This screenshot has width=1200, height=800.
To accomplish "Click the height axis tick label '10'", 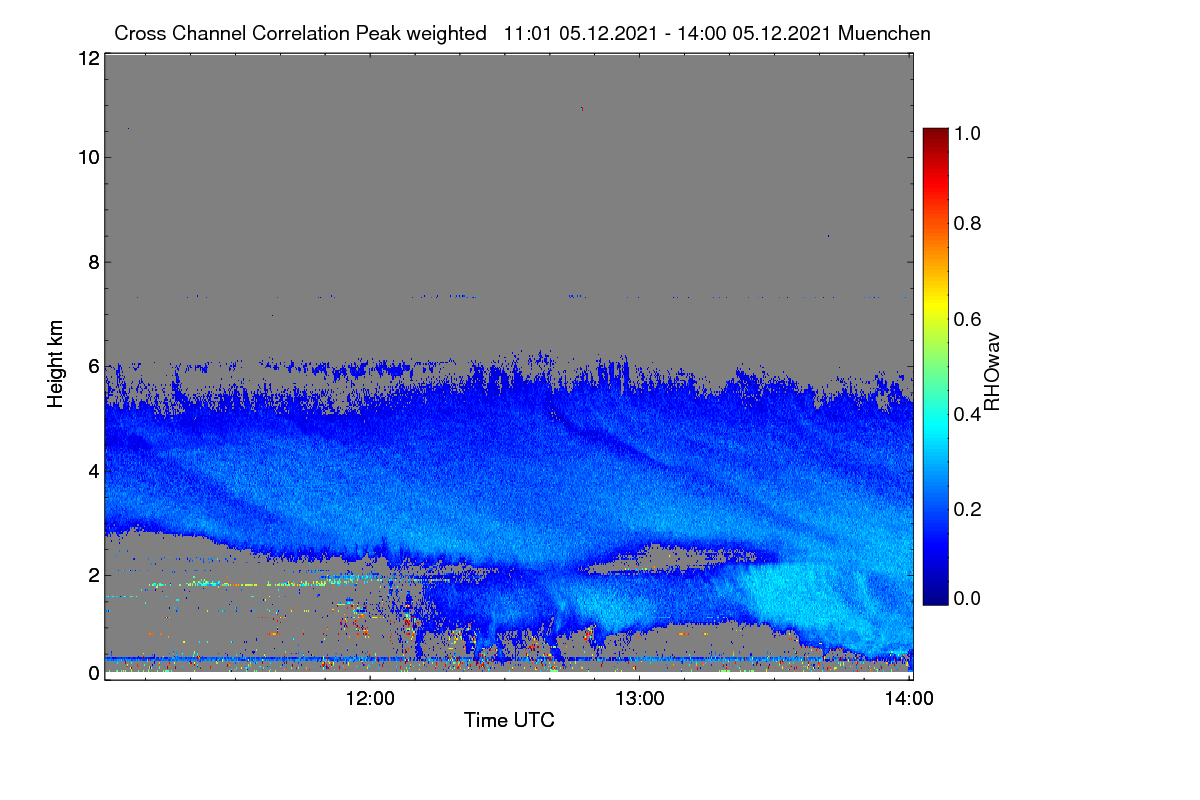I will 88,157.
